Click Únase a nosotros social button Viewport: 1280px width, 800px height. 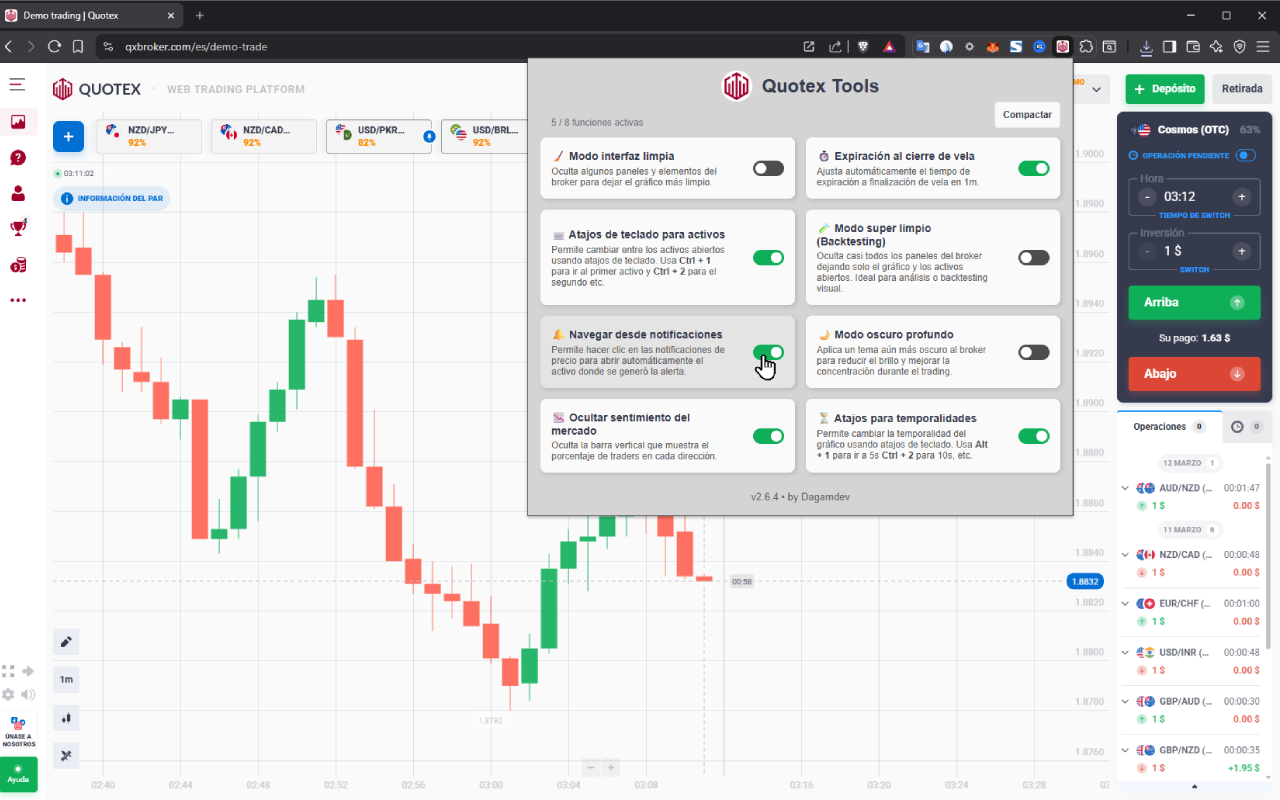[18, 732]
